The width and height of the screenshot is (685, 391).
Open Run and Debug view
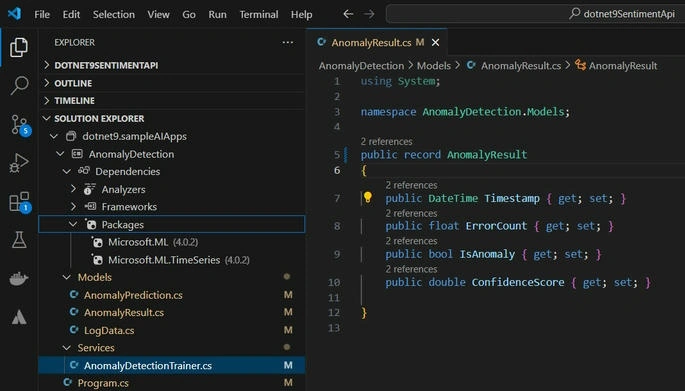pyautogui.click(x=19, y=163)
